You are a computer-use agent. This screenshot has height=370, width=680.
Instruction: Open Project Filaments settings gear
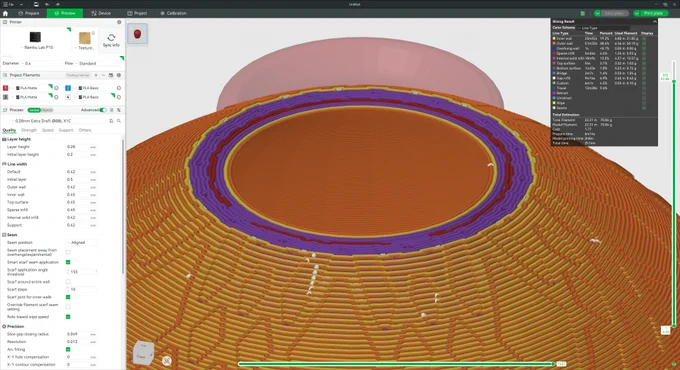click(x=119, y=75)
